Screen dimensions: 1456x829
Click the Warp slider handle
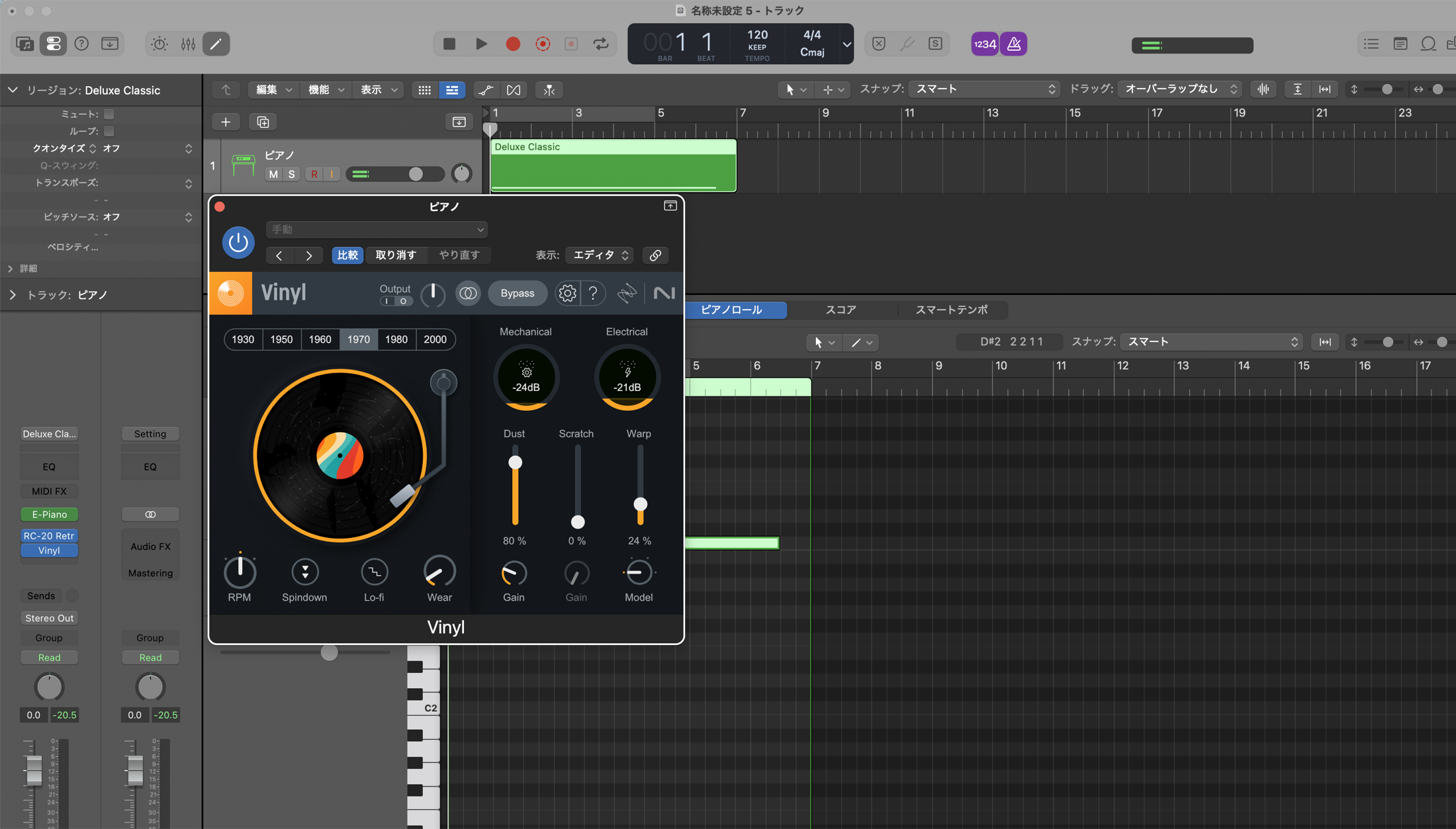coord(640,504)
